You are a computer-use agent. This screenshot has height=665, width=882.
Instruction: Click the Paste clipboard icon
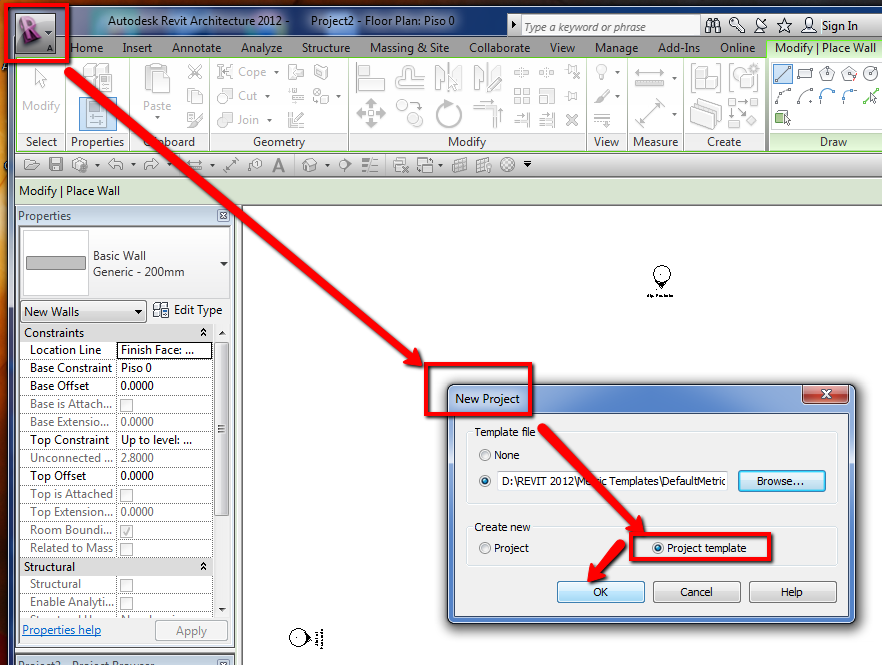(157, 79)
